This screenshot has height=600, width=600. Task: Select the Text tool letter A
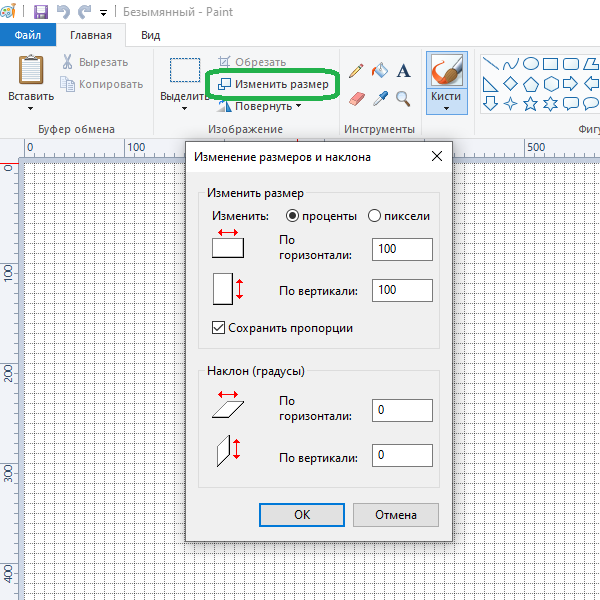(x=403, y=71)
